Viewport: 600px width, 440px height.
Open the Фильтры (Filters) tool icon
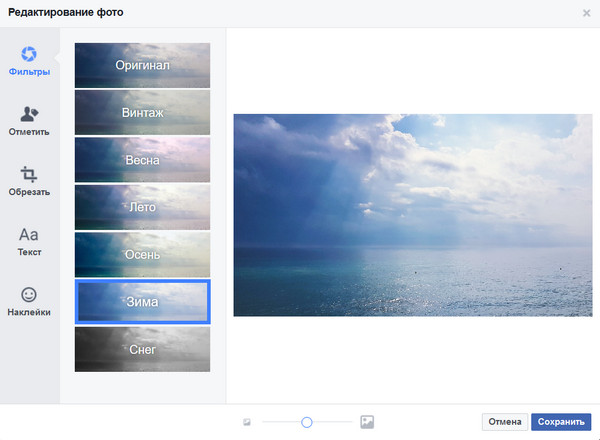point(29,54)
